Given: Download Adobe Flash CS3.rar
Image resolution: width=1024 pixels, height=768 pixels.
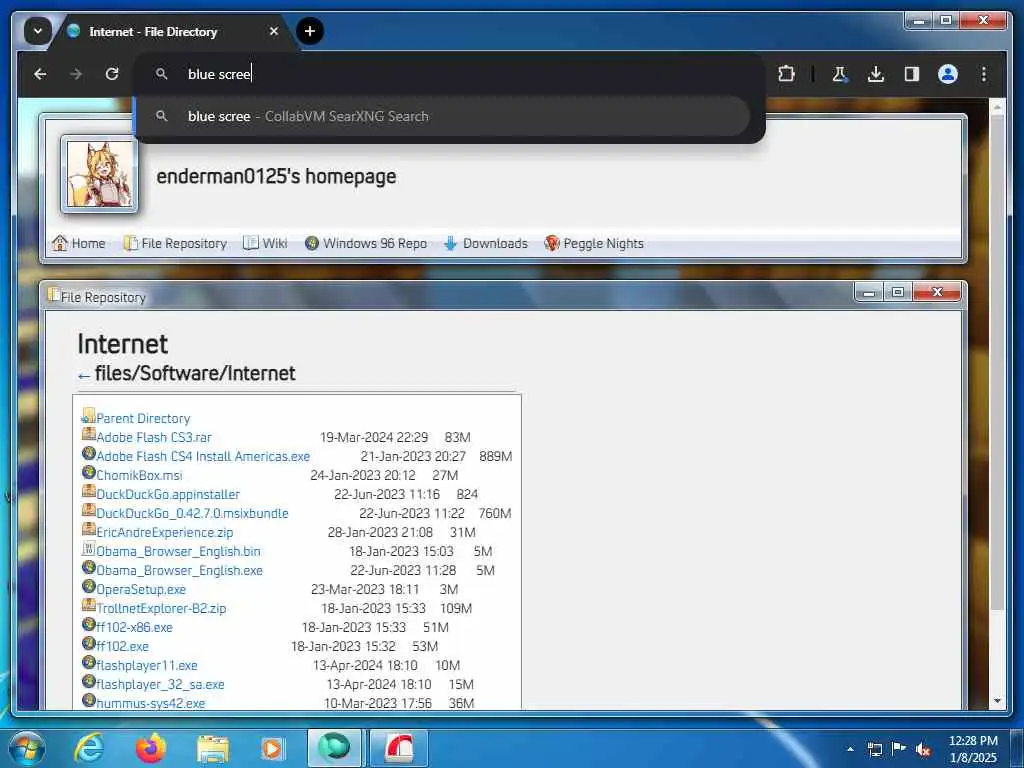Looking at the screenshot, I should (x=154, y=438).
